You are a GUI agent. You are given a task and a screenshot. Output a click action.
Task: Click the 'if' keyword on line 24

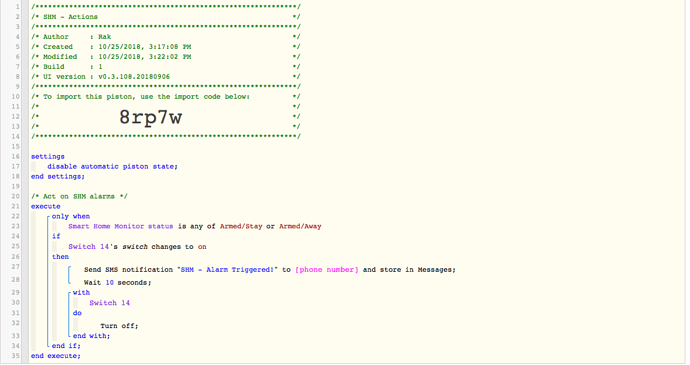coord(56,236)
